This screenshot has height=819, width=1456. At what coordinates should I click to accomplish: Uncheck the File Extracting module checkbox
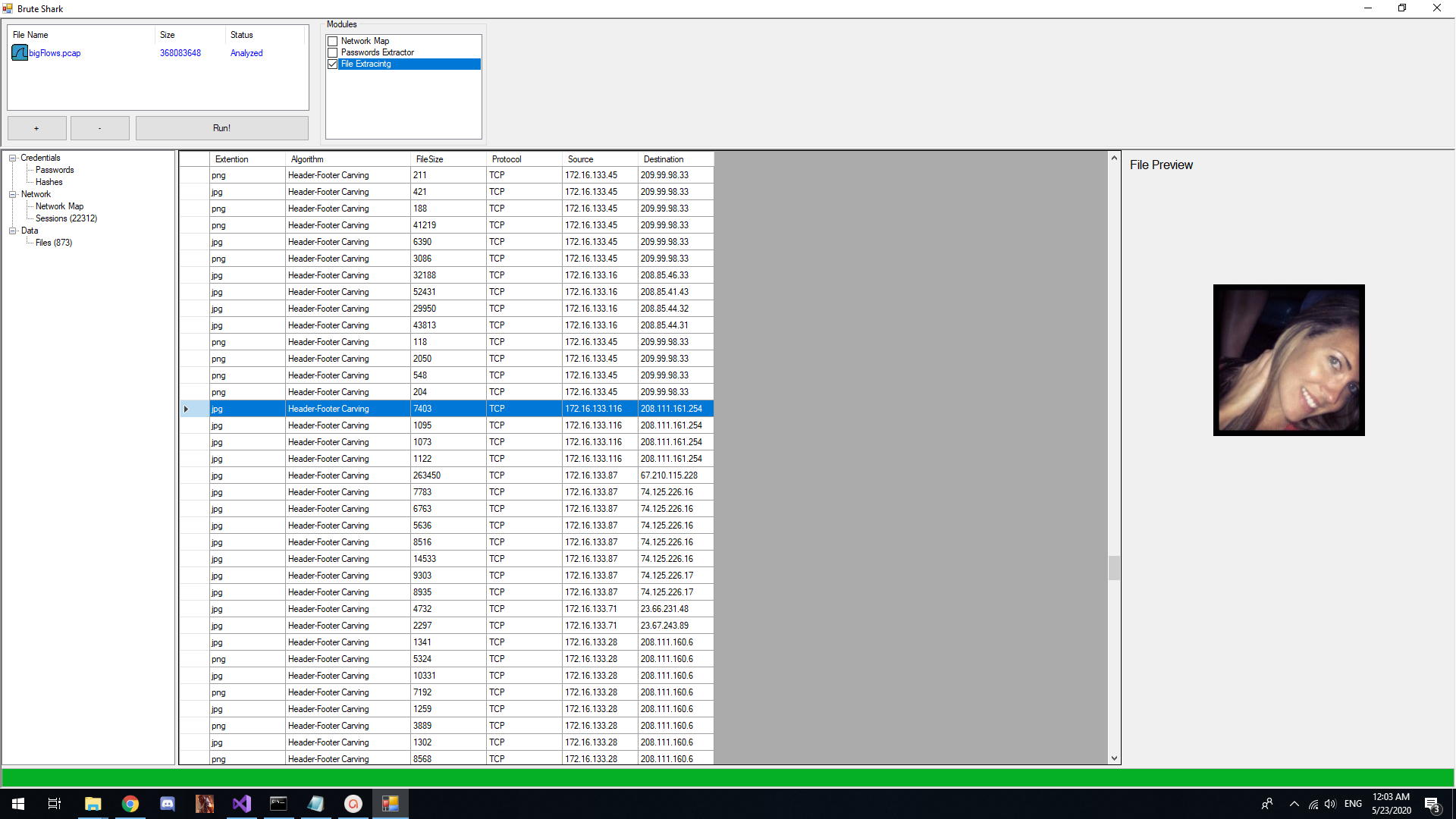click(x=332, y=64)
